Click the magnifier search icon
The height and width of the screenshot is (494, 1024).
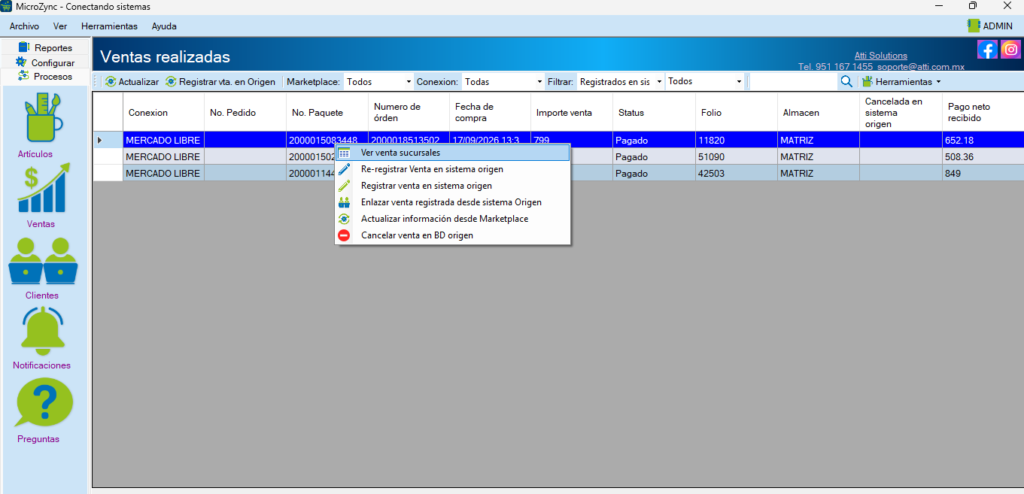[x=846, y=82]
